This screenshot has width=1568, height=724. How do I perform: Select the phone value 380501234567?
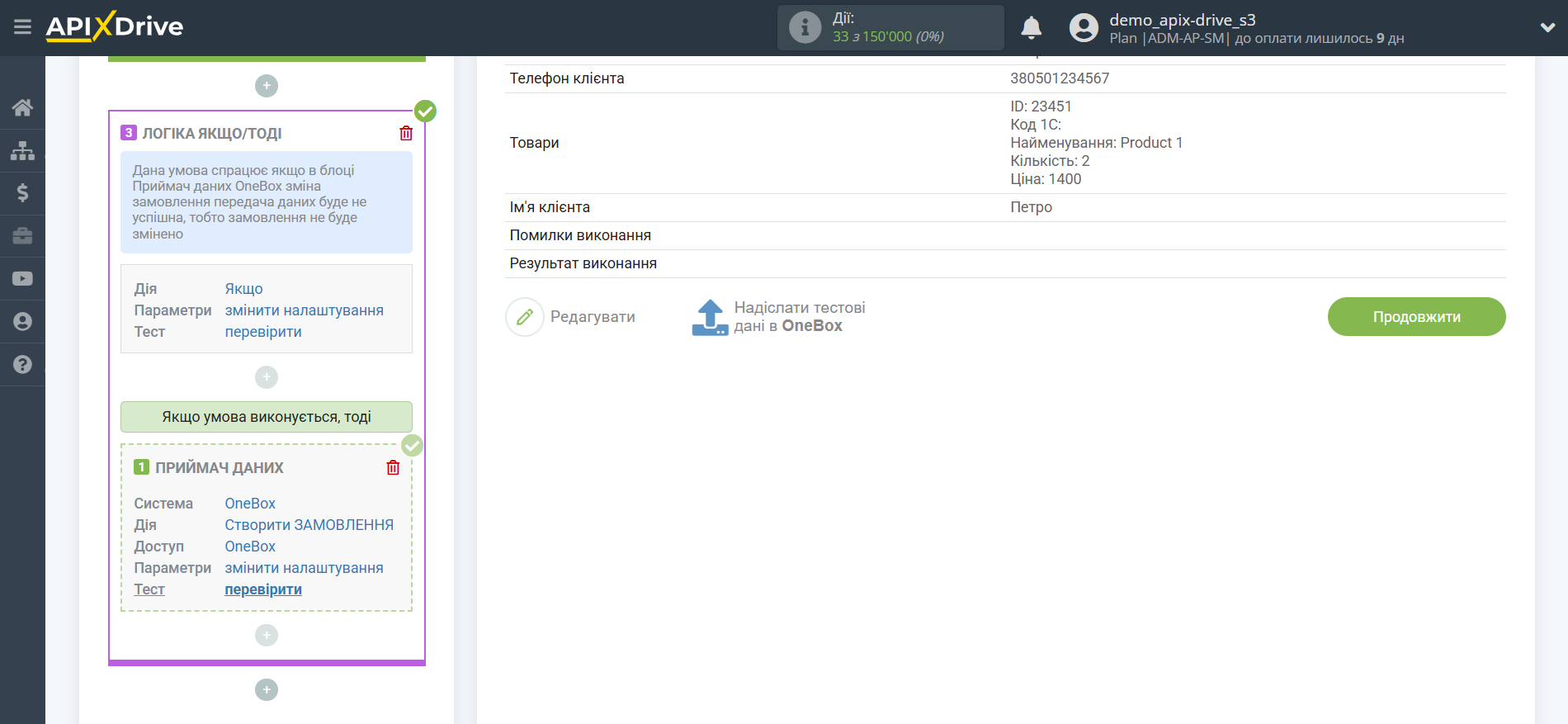coord(1060,78)
